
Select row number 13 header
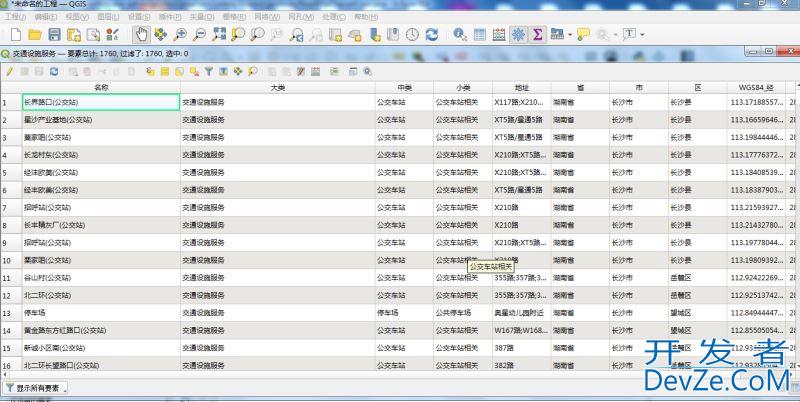point(11,313)
